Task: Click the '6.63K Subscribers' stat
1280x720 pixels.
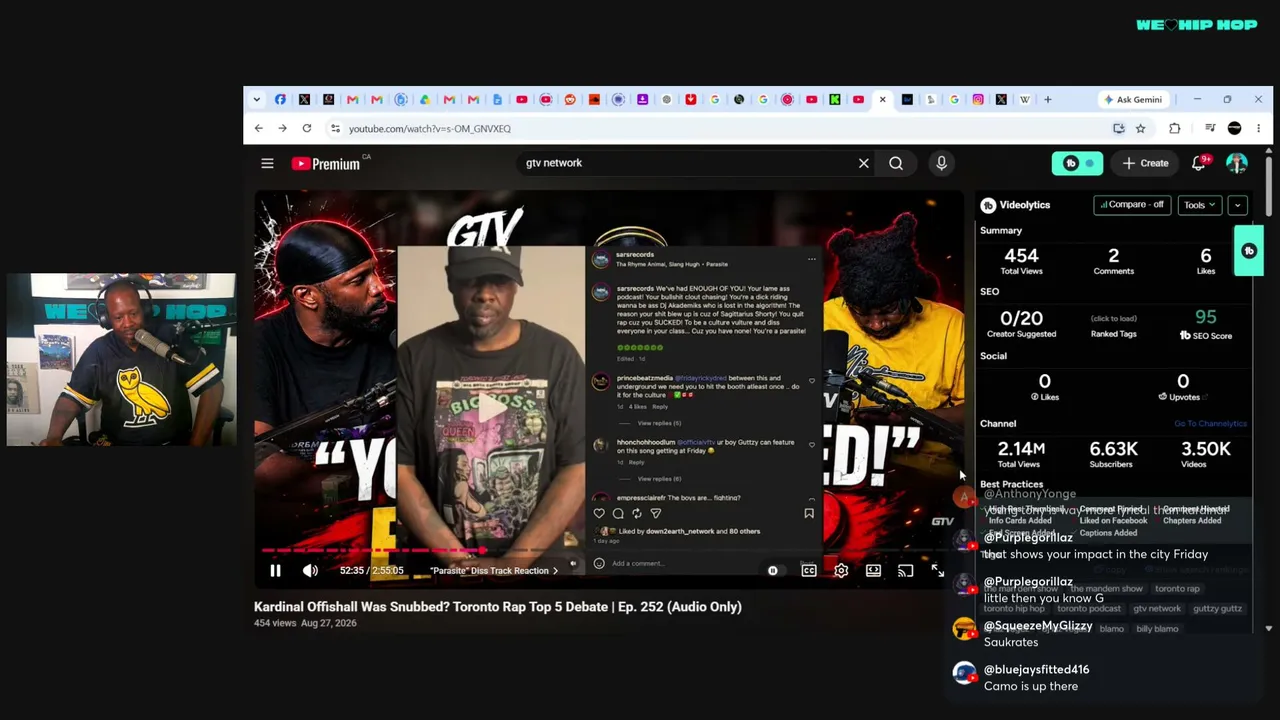Action: pyautogui.click(x=1113, y=453)
